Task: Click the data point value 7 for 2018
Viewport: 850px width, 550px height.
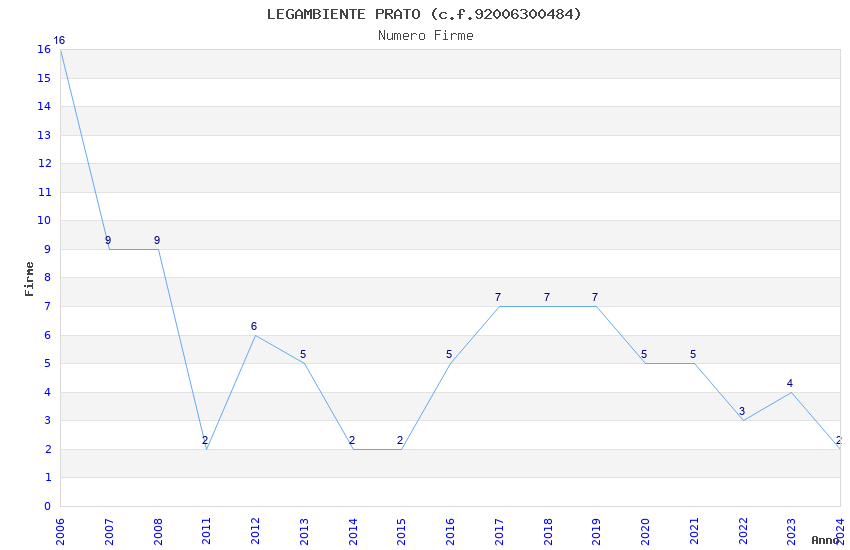Action: coord(546,297)
